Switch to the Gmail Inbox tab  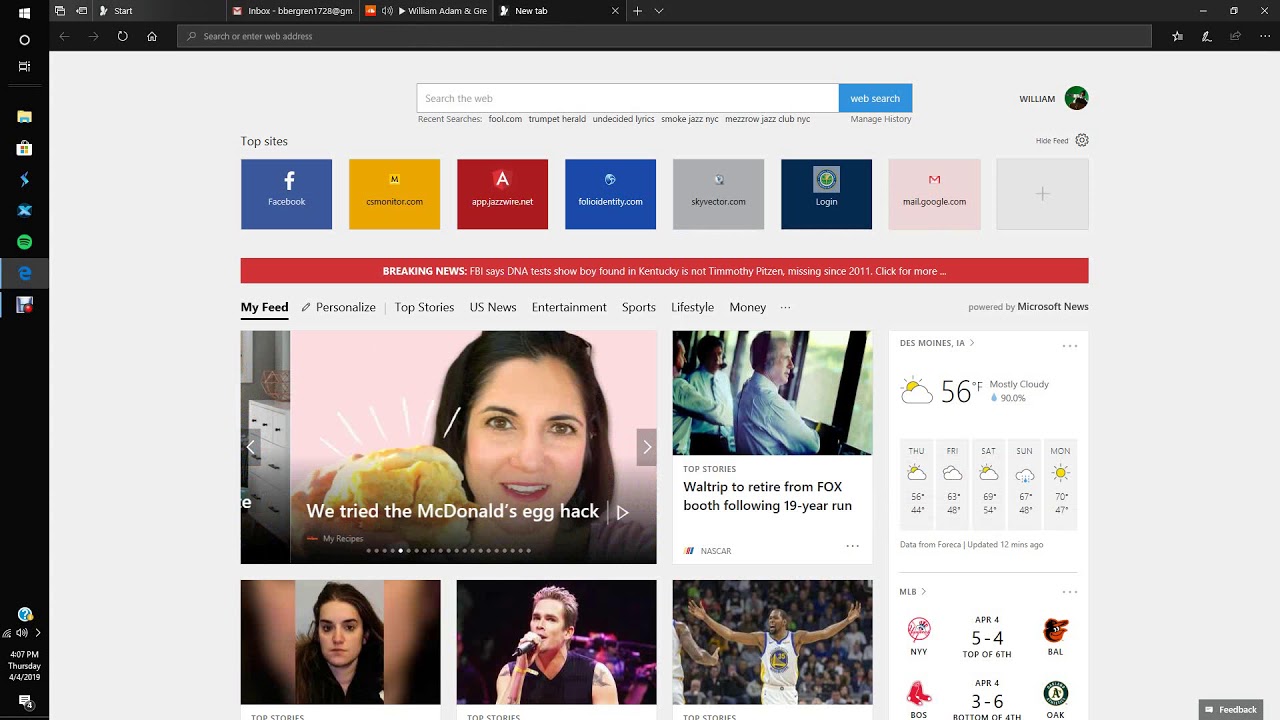[293, 11]
